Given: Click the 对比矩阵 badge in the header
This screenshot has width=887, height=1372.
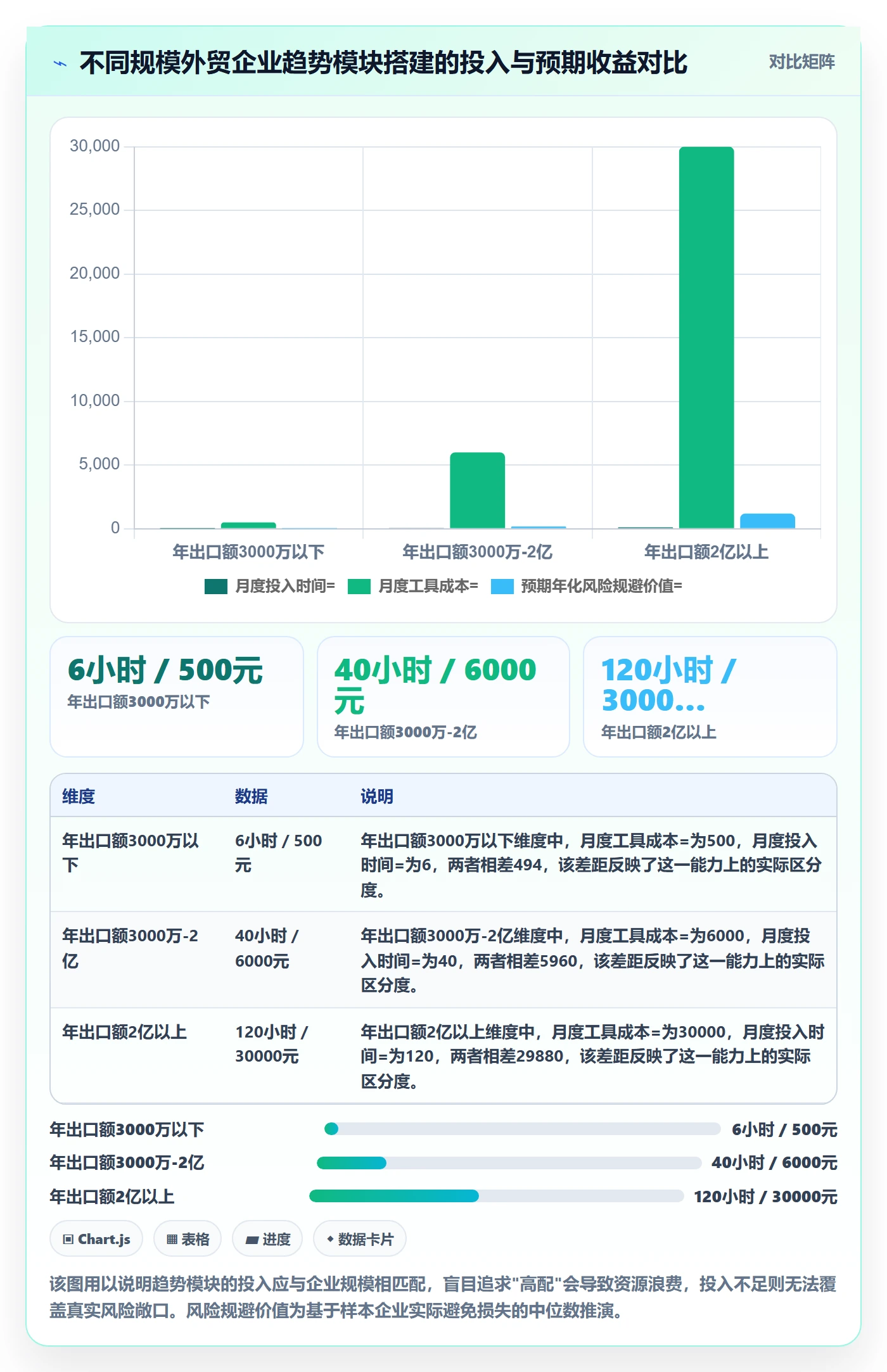Looking at the screenshot, I should 801,62.
